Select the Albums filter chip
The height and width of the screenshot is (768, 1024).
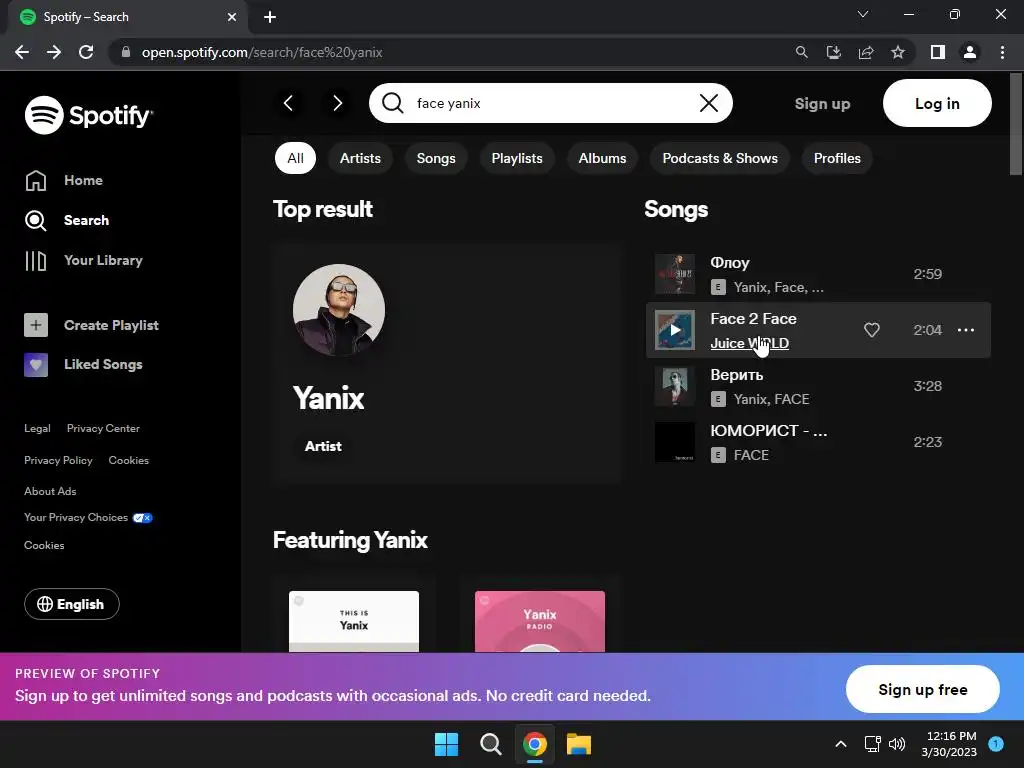[x=602, y=158]
